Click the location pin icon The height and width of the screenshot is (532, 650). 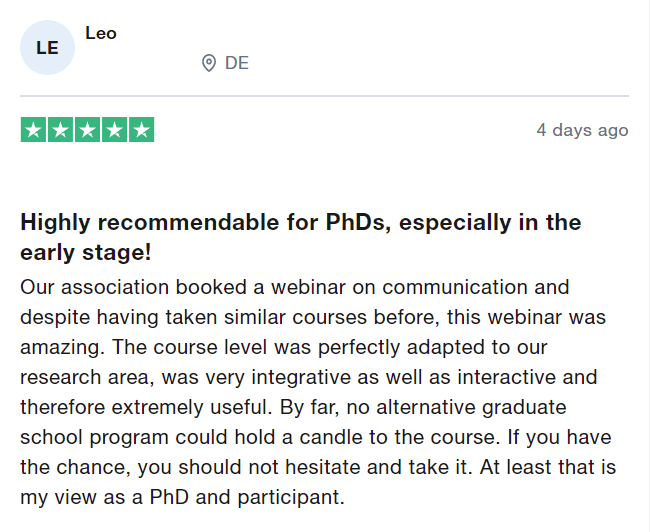click(x=209, y=63)
